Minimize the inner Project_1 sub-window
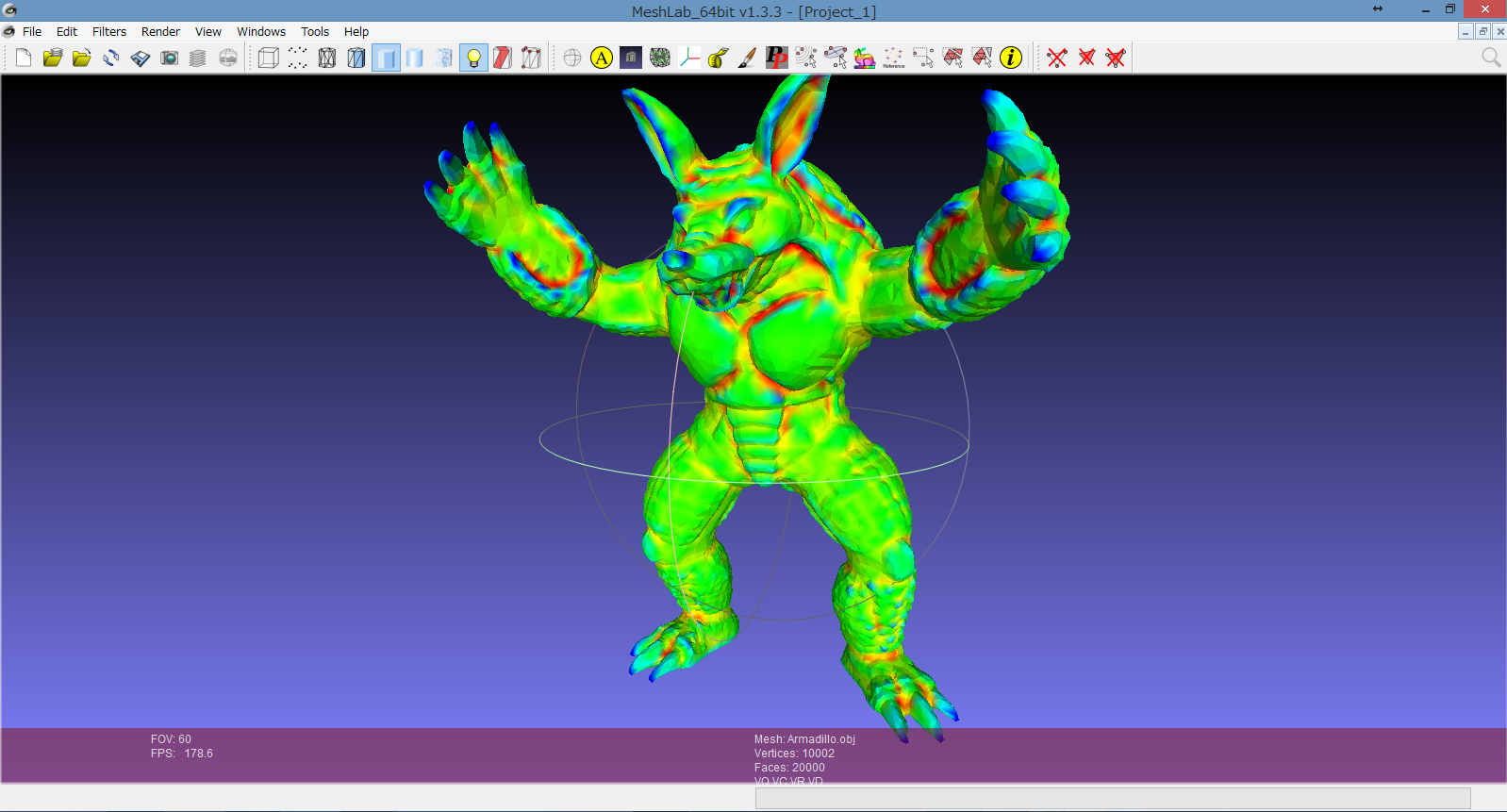Screen dimensions: 1507x812 pyautogui.click(x=1466, y=31)
